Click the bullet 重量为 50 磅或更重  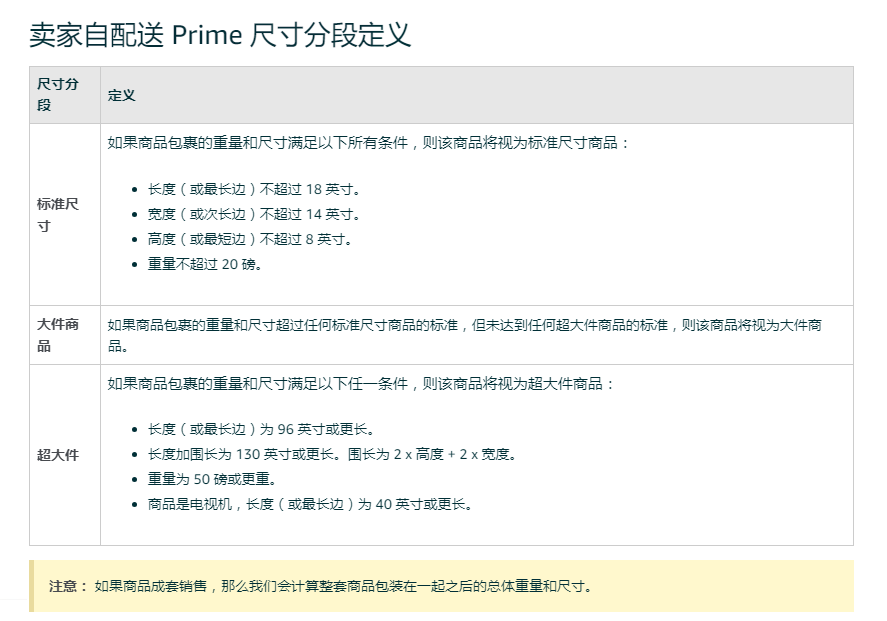point(212,479)
